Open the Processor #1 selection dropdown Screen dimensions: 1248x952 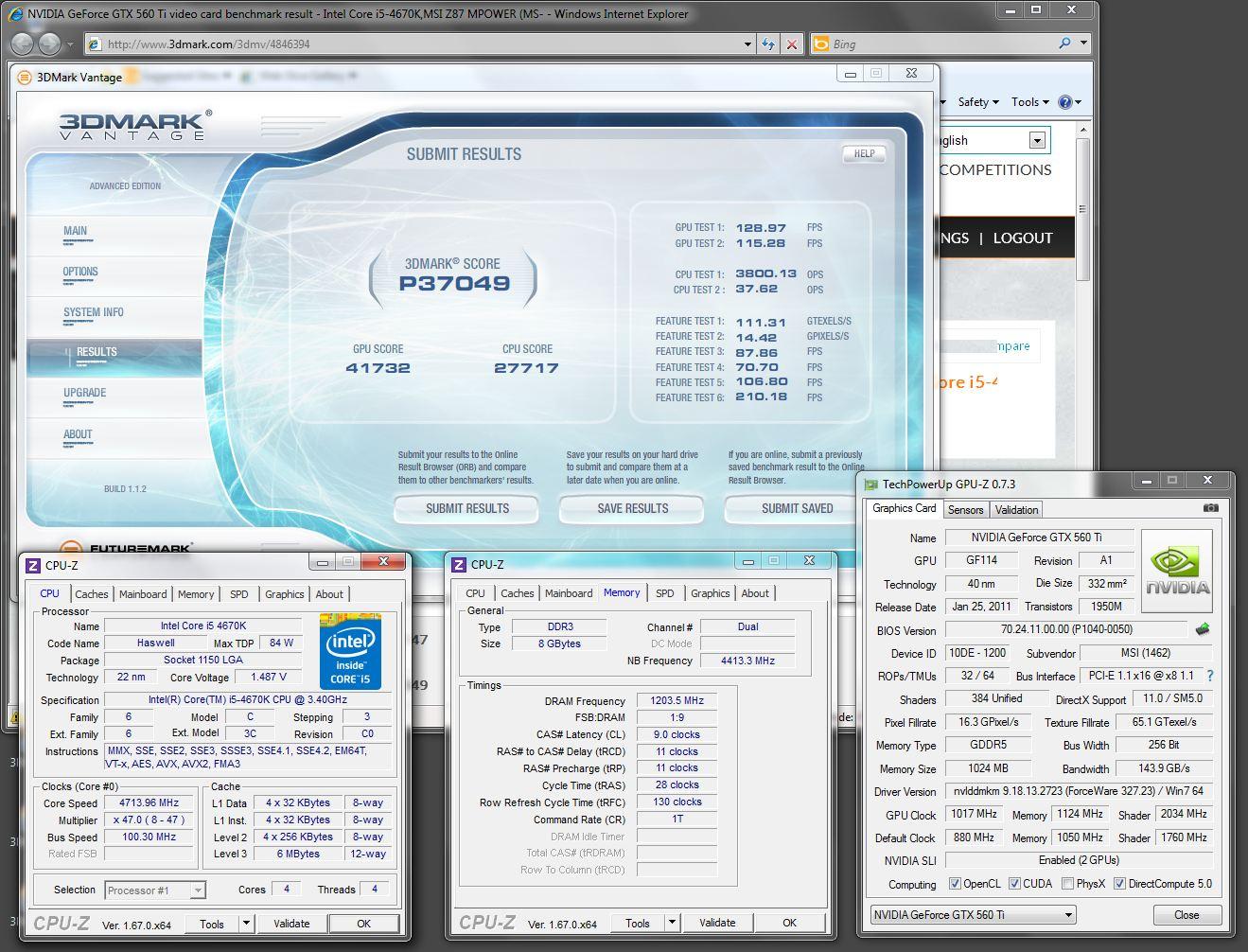[x=198, y=890]
